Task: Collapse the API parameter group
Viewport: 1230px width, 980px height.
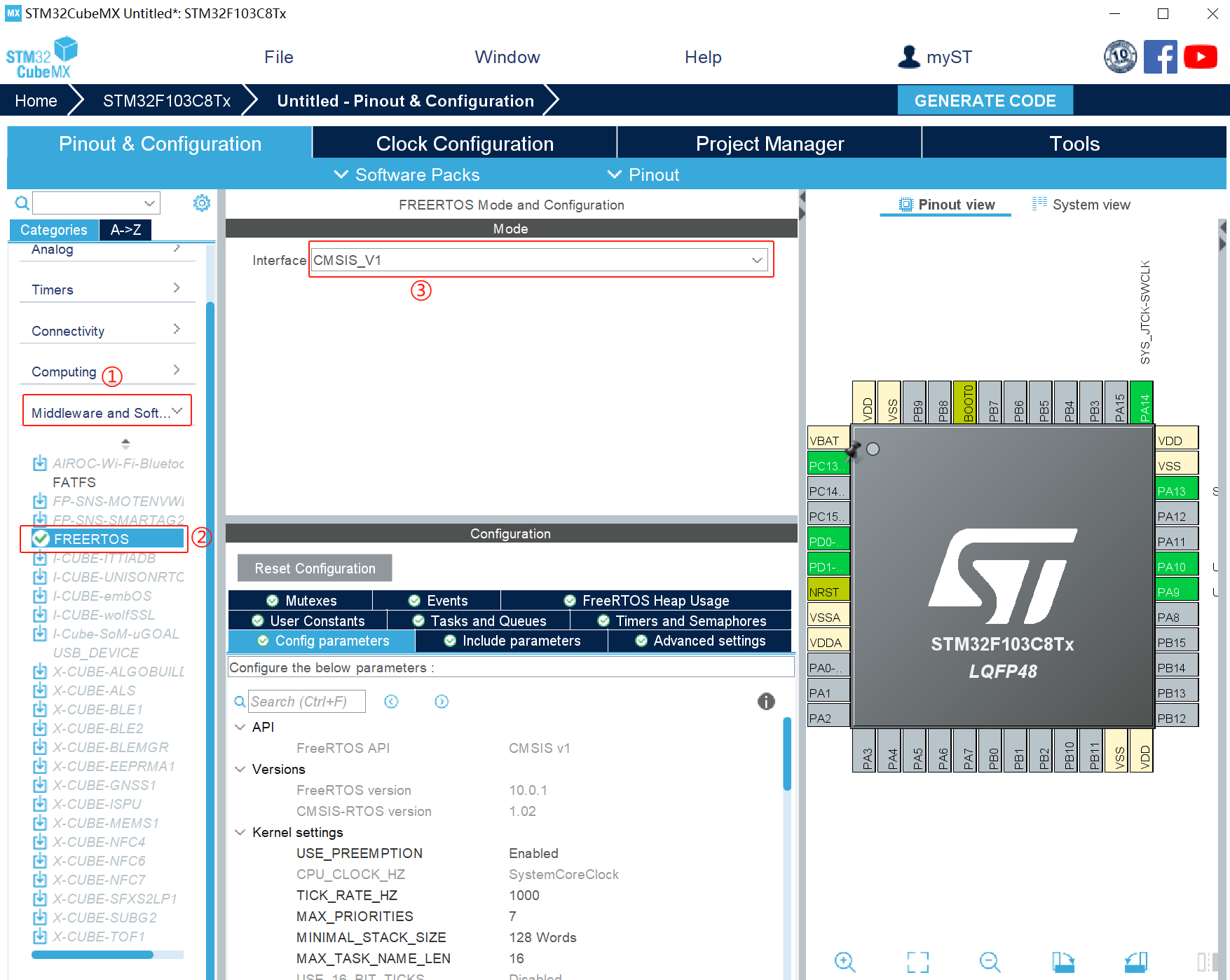Action: [x=240, y=727]
